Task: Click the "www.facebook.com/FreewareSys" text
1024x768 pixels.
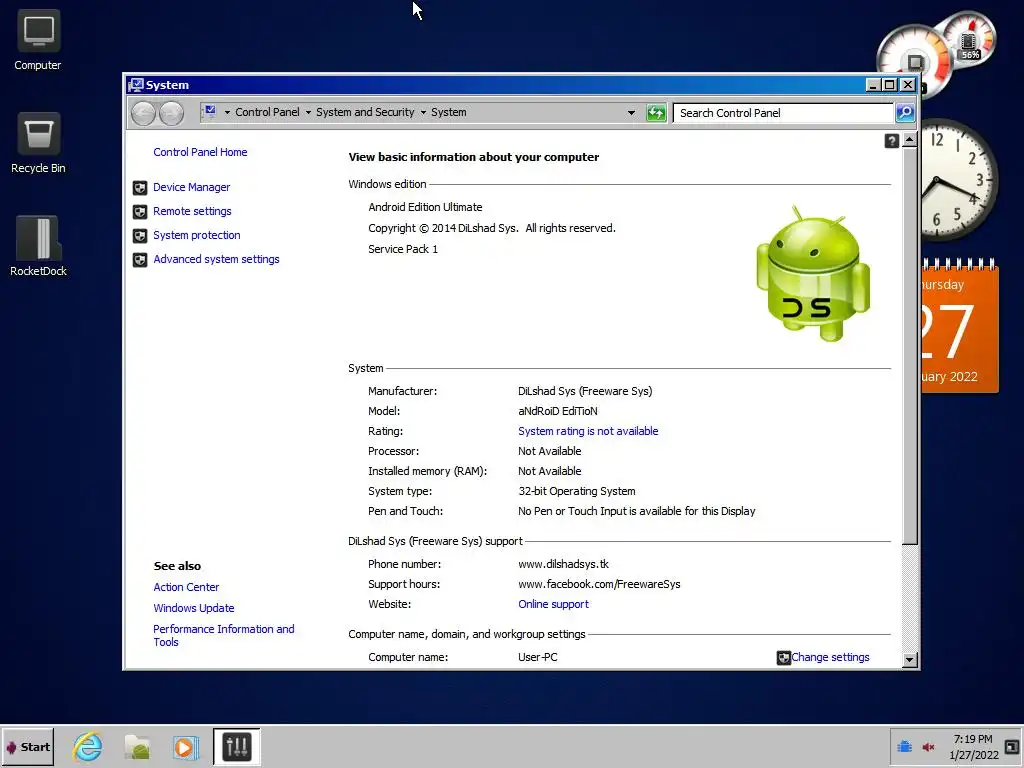Action: pyautogui.click(x=599, y=584)
